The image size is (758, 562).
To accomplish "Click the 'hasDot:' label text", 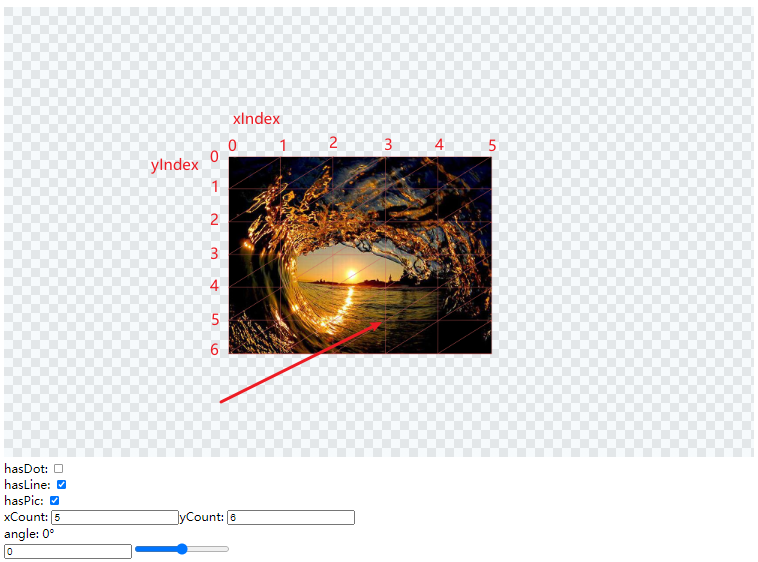I will (x=26, y=469).
